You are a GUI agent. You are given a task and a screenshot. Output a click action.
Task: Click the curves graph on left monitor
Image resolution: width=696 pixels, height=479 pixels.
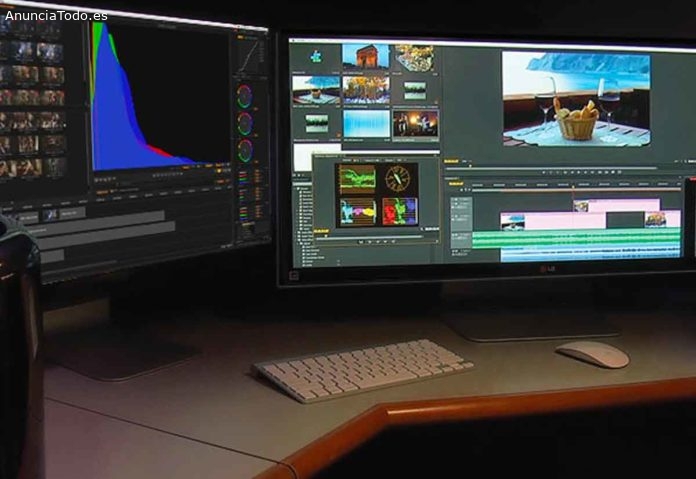click(x=249, y=55)
